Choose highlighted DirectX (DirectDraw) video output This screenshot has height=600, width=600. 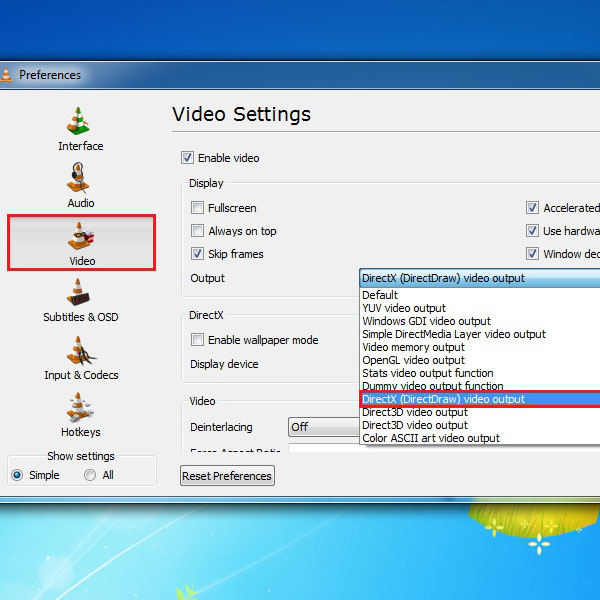(x=480, y=399)
